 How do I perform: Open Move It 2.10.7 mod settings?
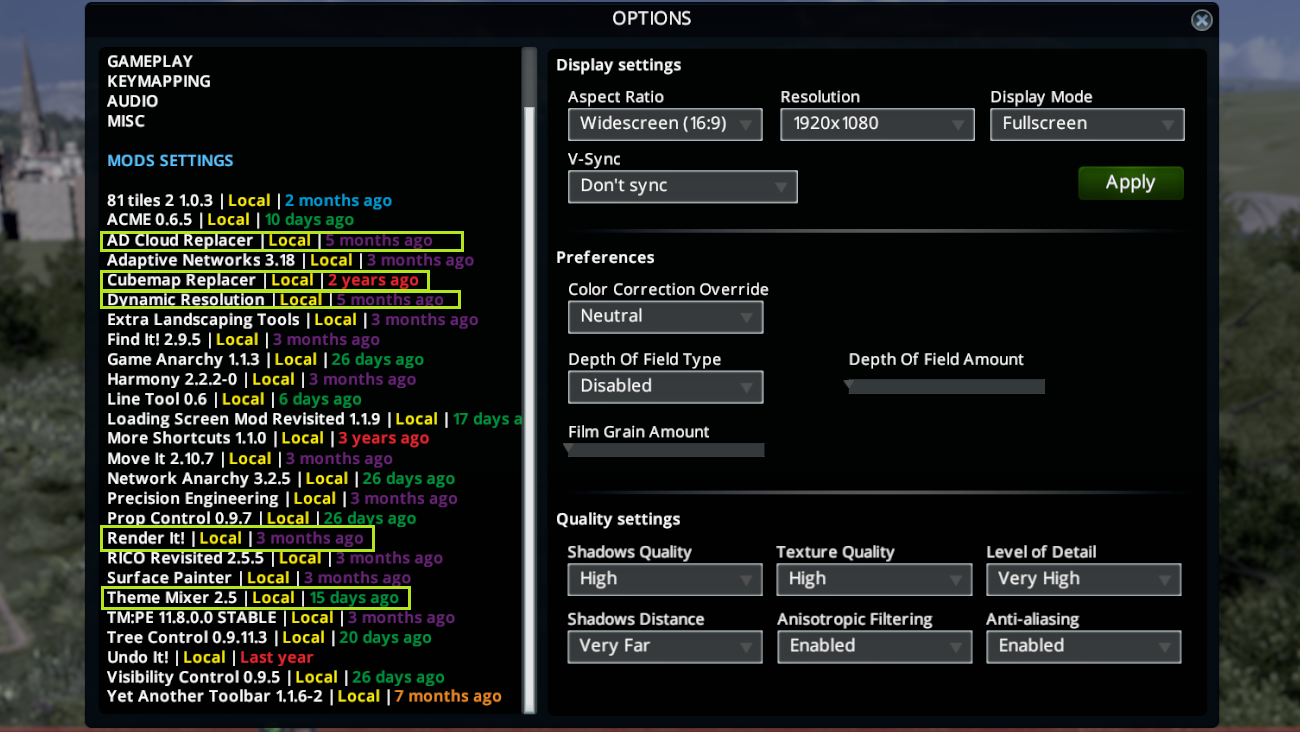pyautogui.click(x=250, y=459)
